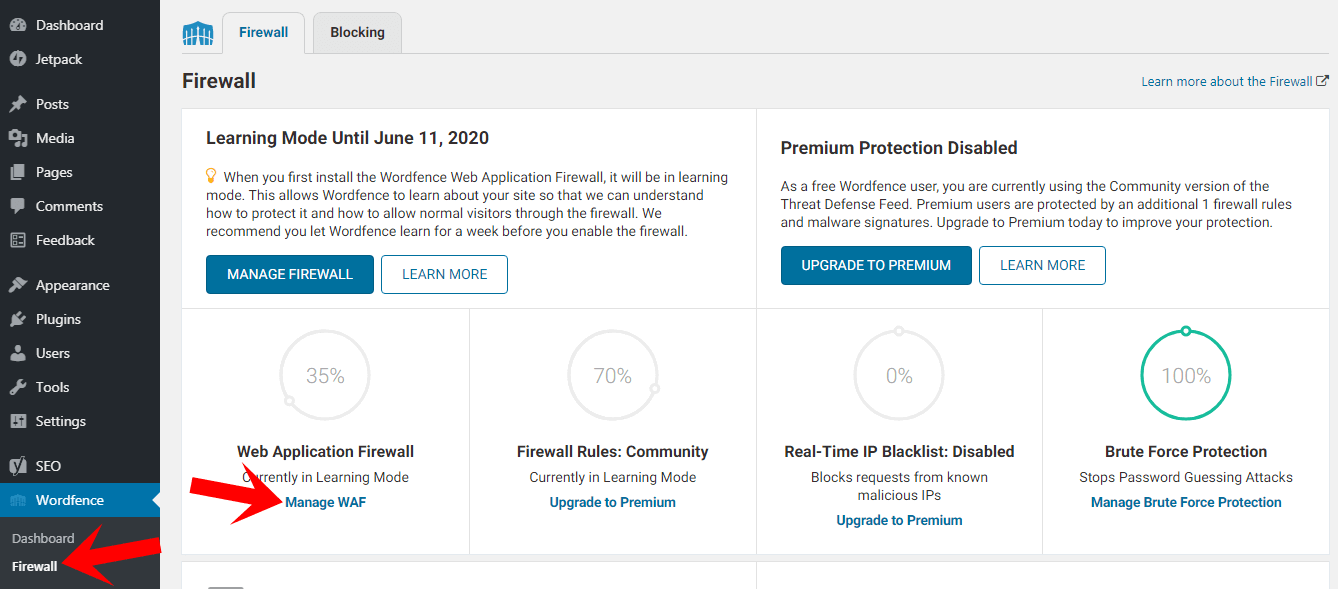Click the Yoast SEO icon
The height and width of the screenshot is (589, 1338).
tap(17, 466)
